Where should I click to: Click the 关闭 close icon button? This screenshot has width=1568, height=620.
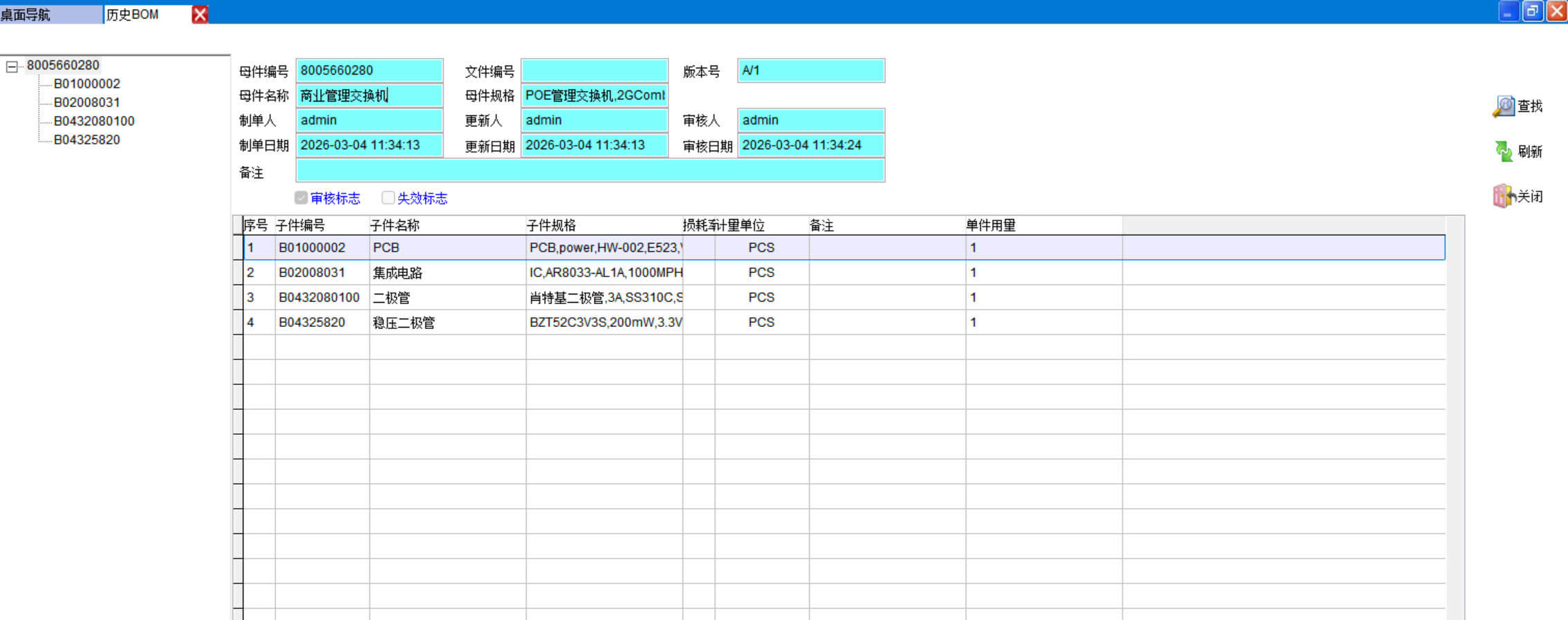click(1503, 196)
